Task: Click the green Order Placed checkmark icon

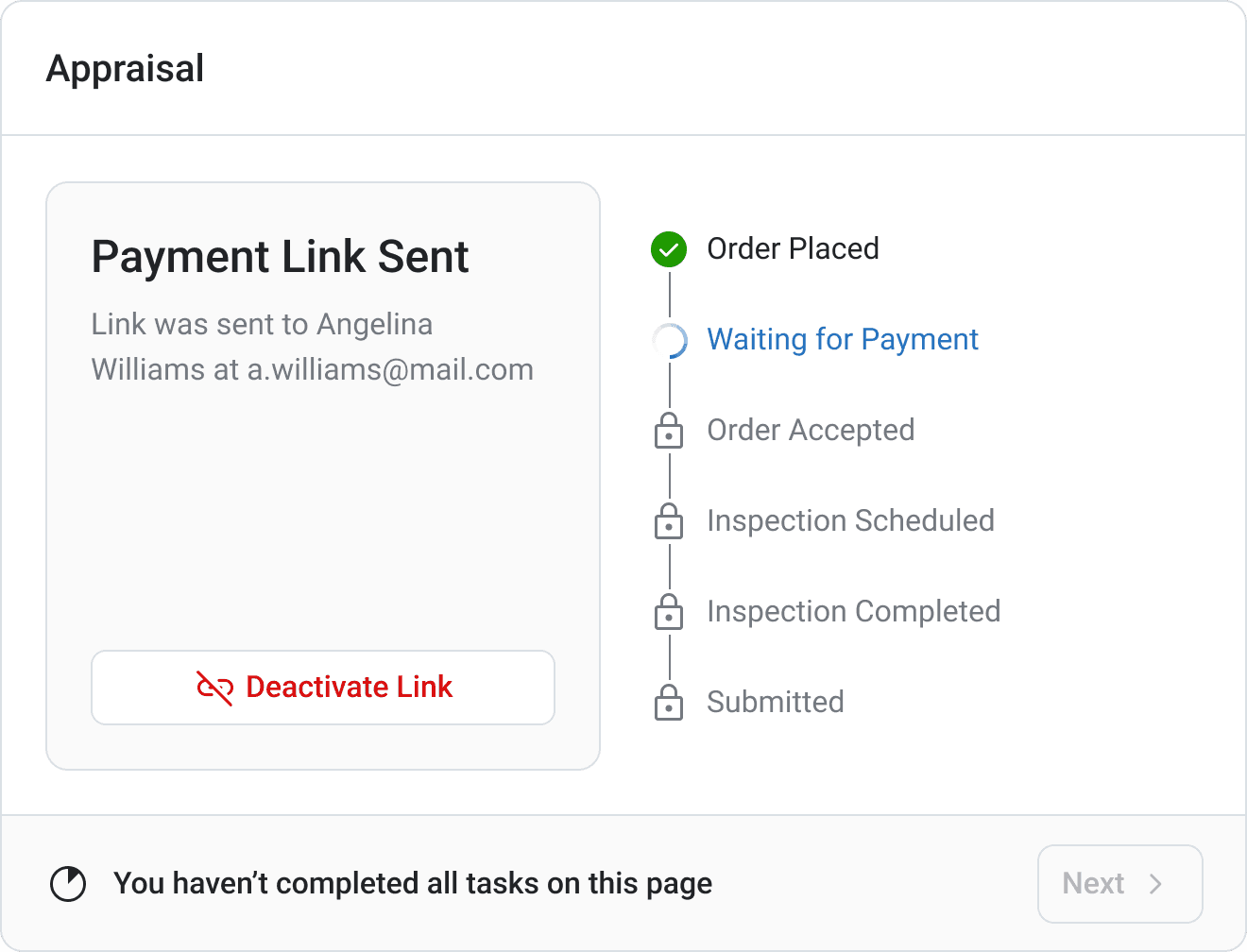Action: pos(669,249)
